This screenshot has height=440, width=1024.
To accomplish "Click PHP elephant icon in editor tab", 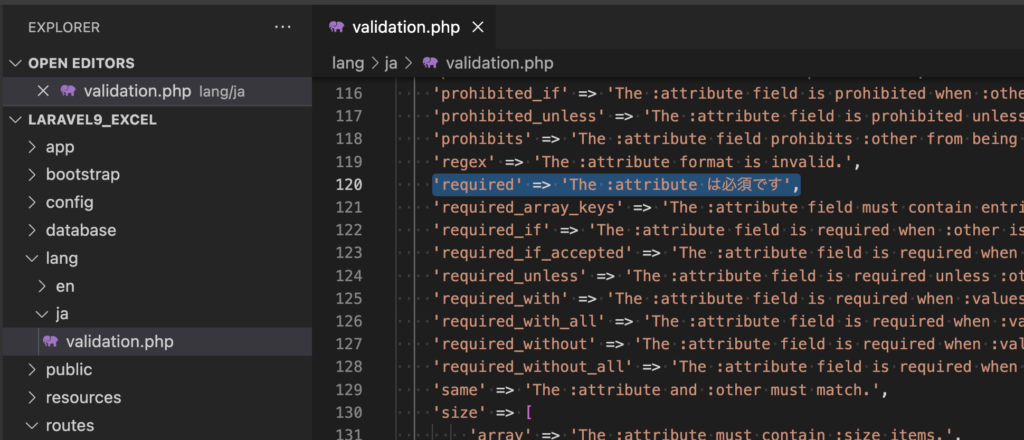I will pyautogui.click(x=337, y=27).
